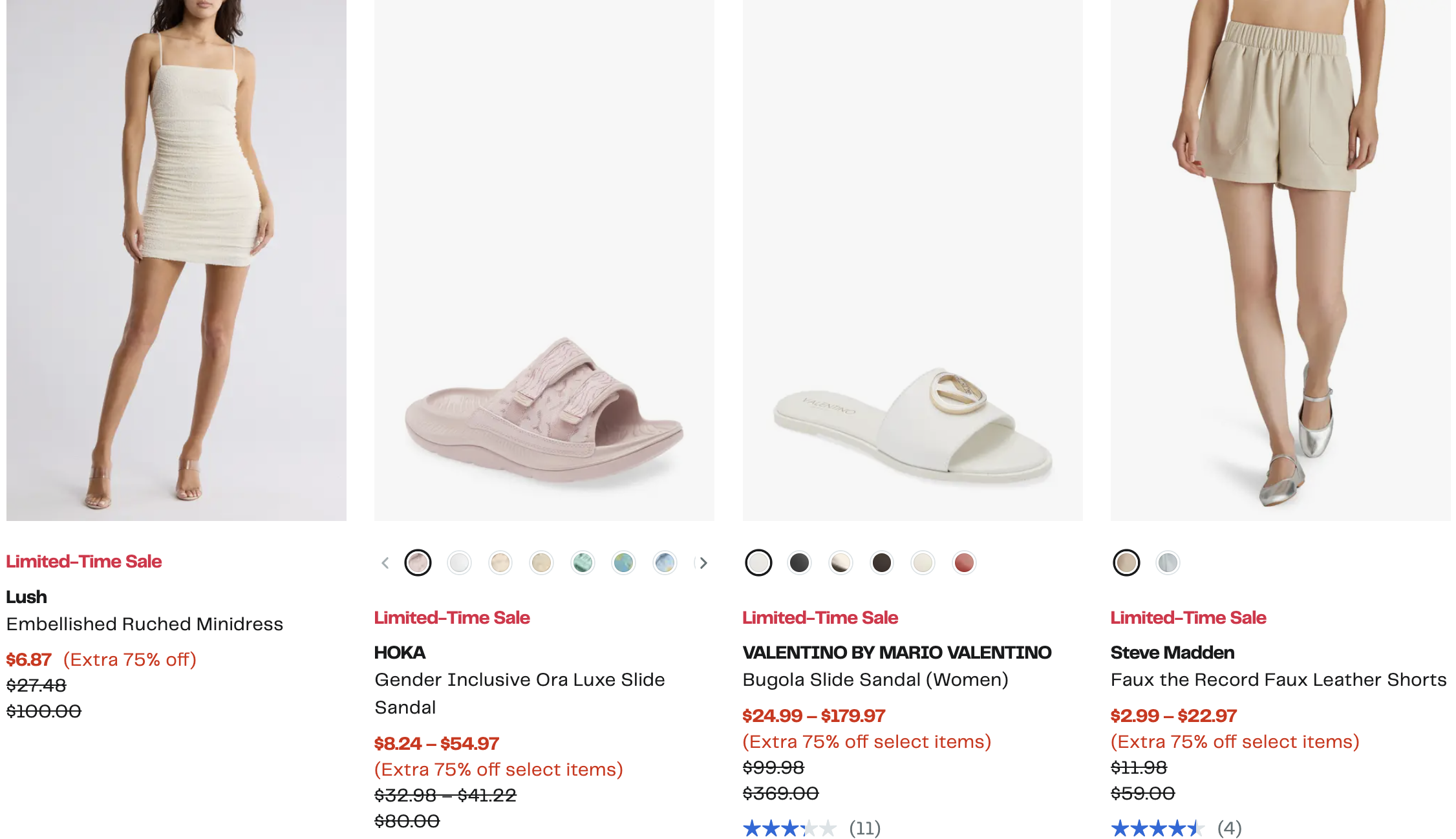Click the previous colors arrow under HOKA slide
The height and width of the screenshot is (839, 1456).
click(385, 563)
